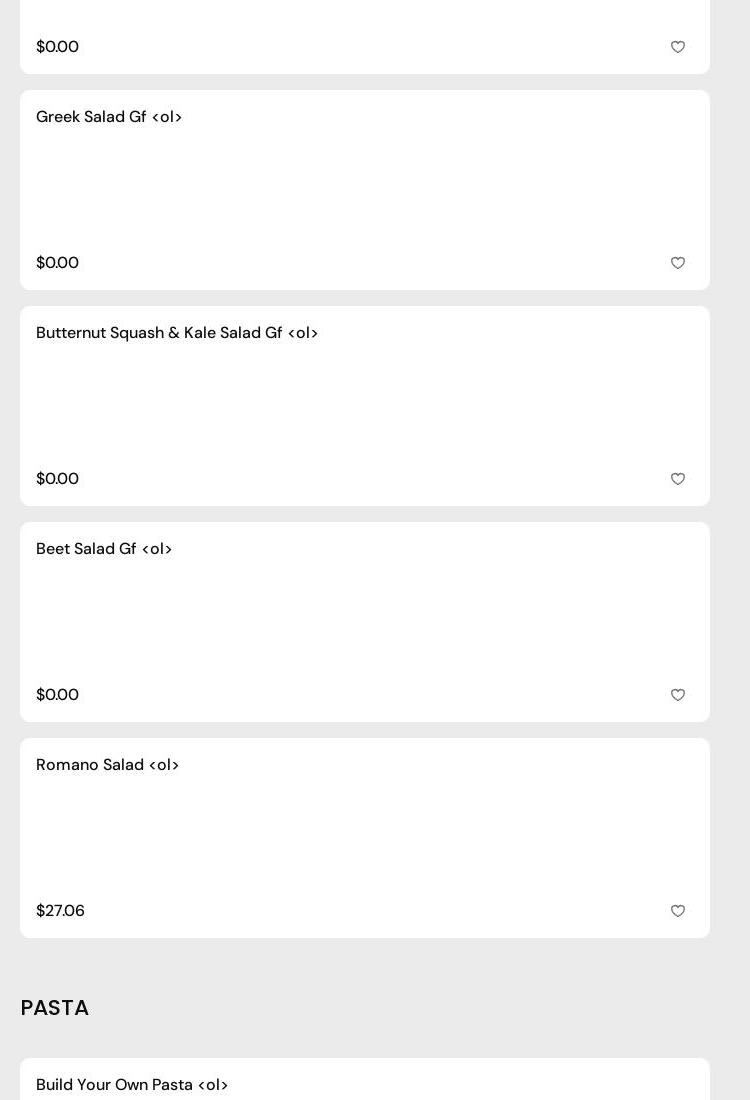Screen dimensions: 750x1100
Task: Click the $0.00 price under Greek Salad
Action: click(57, 263)
